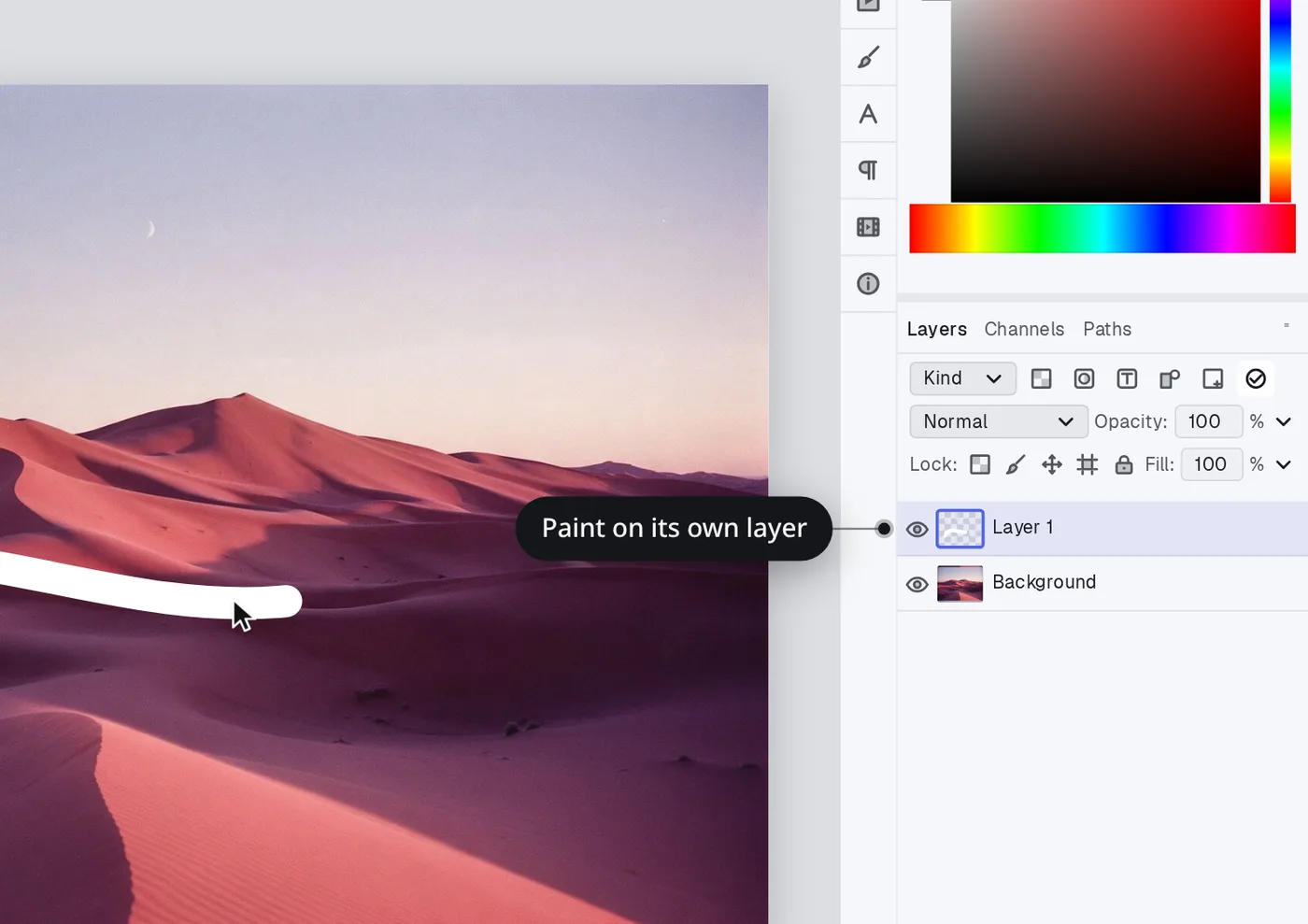Open the Kind filter dropdown
Viewport: 1308px width, 924px height.
coord(962,378)
